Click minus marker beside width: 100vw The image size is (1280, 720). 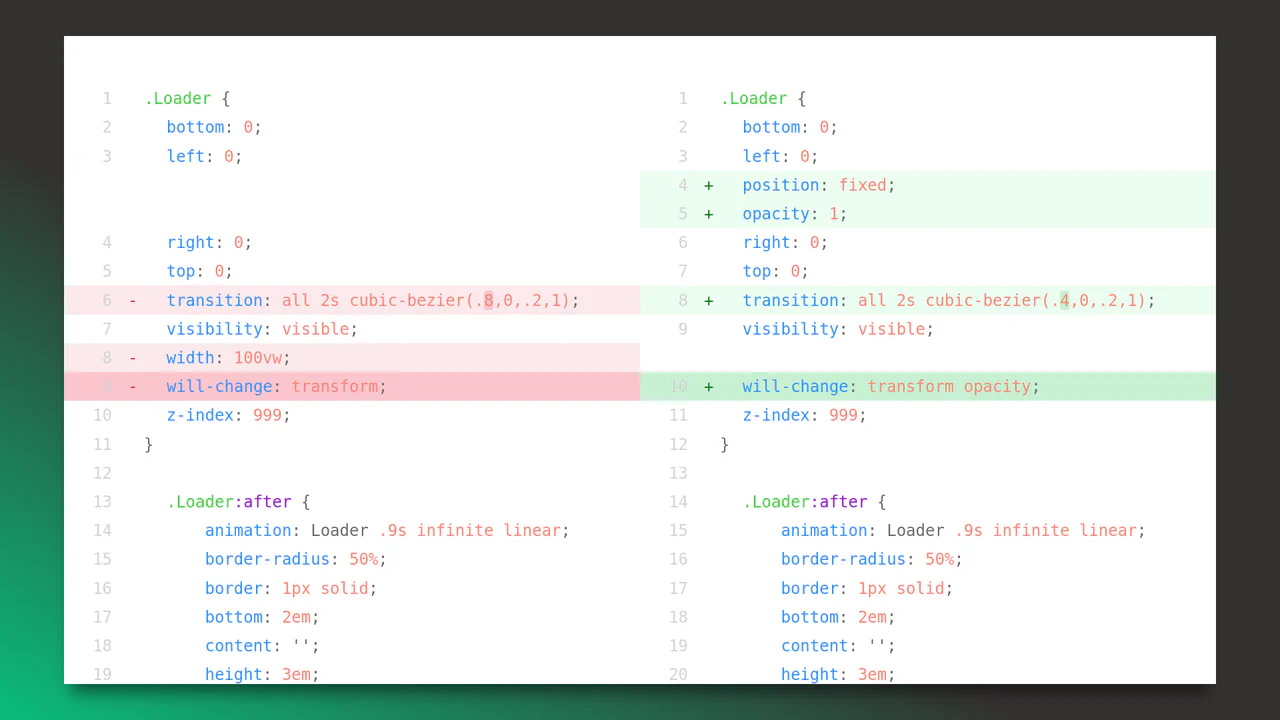(x=132, y=358)
